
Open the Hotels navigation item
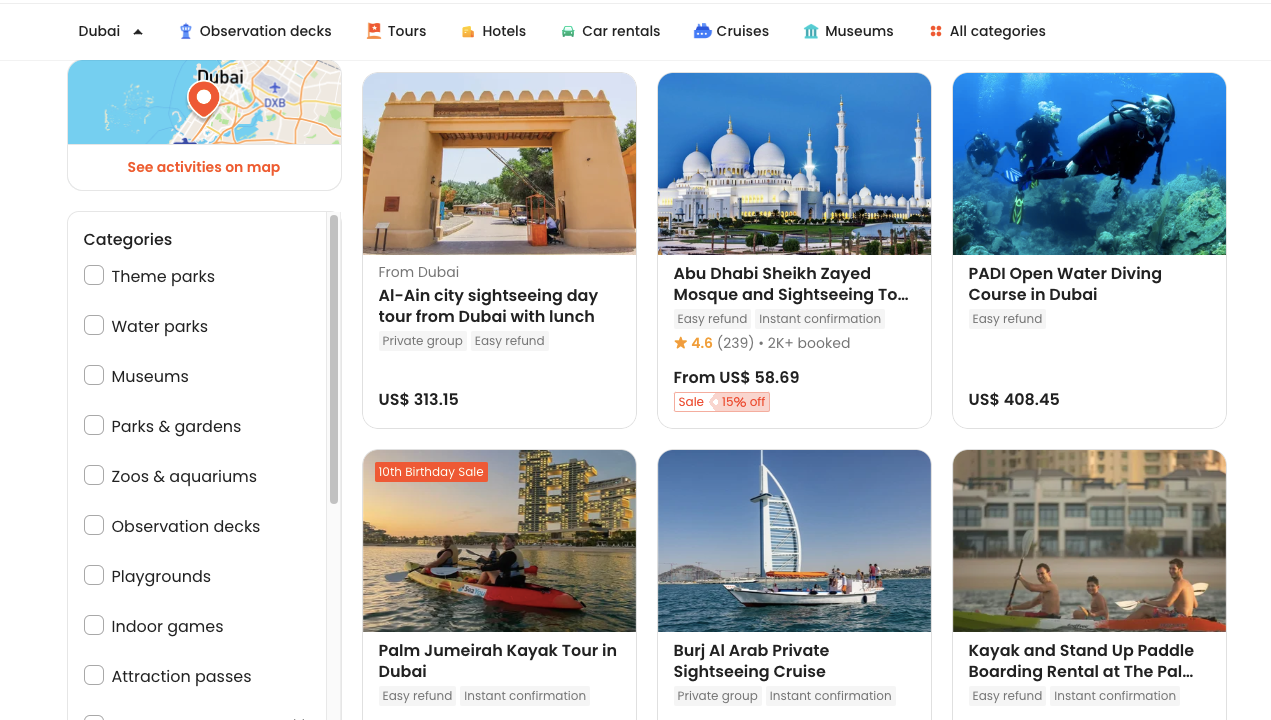(493, 31)
